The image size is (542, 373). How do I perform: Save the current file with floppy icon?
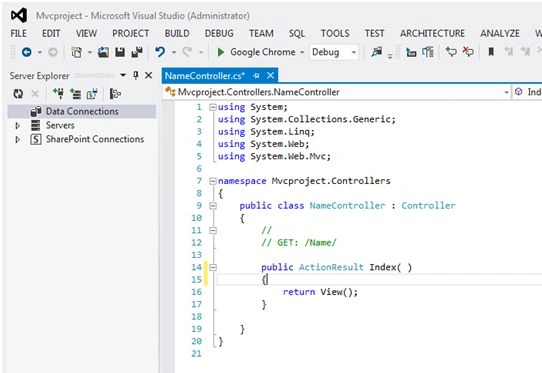click(x=120, y=52)
